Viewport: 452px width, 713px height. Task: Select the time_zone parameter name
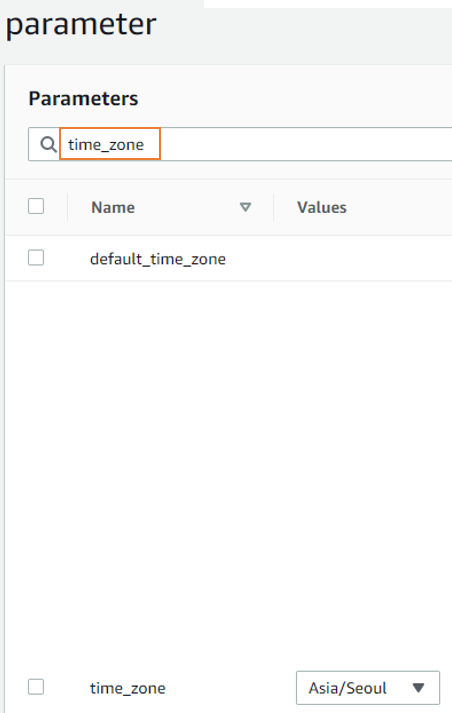pos(127,688)
